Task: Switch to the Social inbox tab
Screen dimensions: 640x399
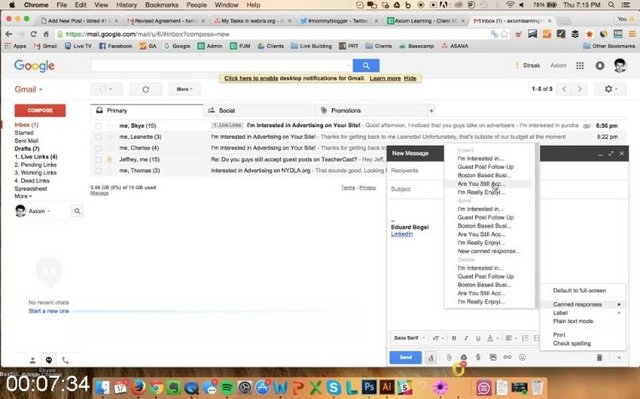Action: [259, 111]
